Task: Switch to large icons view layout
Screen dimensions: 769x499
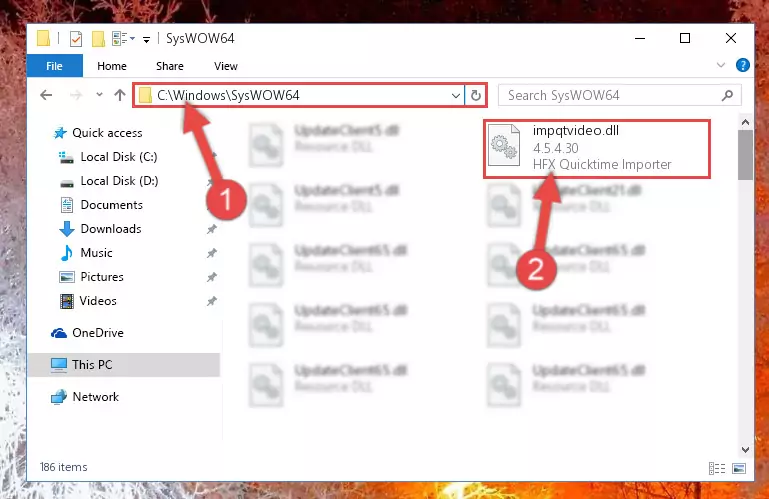Action: [739, 469]
